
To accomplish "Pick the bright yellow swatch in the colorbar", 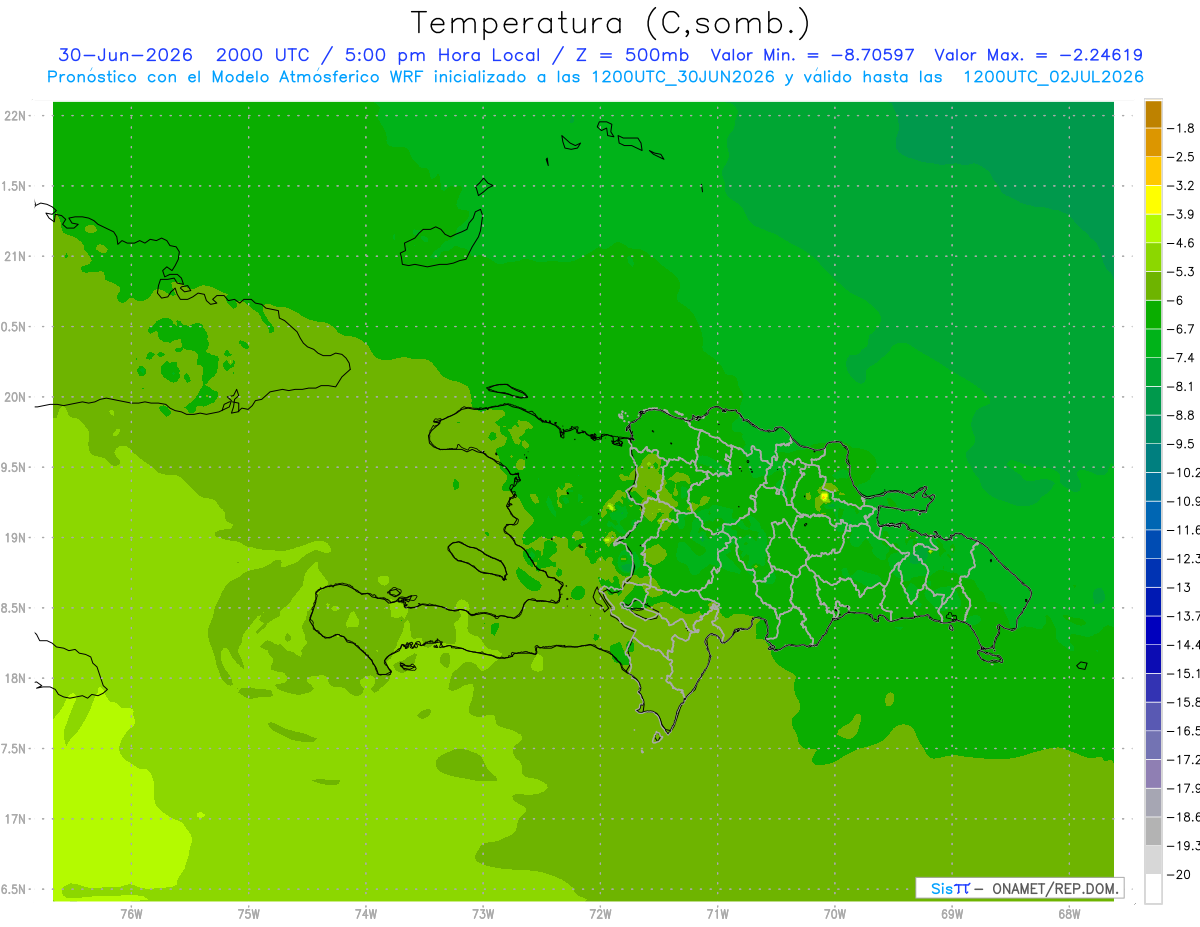I will (x=1153, y=200).
